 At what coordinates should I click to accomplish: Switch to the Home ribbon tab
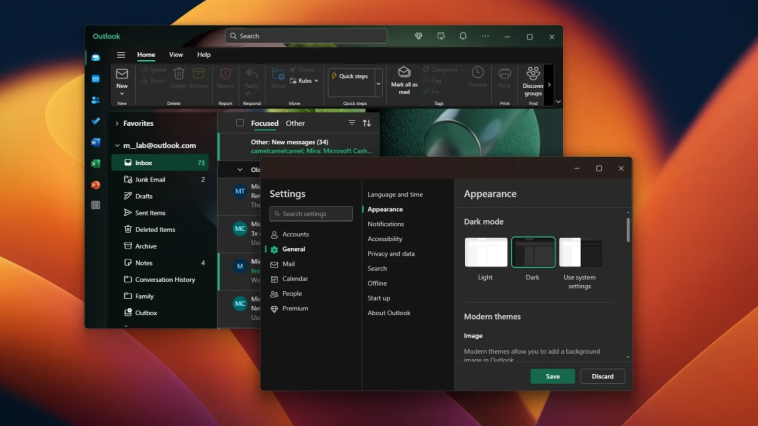click(x=146, y=55)
